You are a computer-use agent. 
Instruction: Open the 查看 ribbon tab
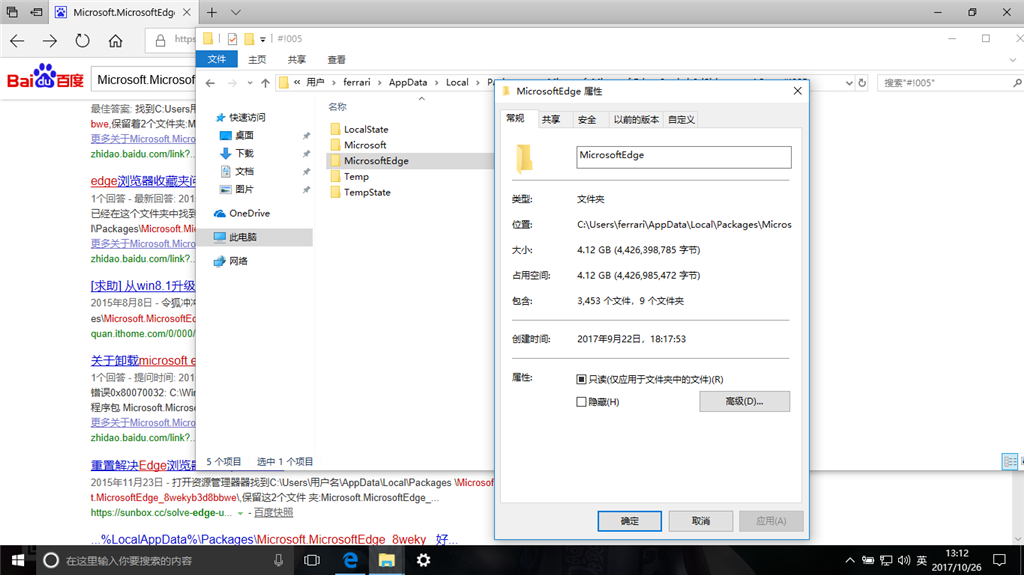[336, 59]
